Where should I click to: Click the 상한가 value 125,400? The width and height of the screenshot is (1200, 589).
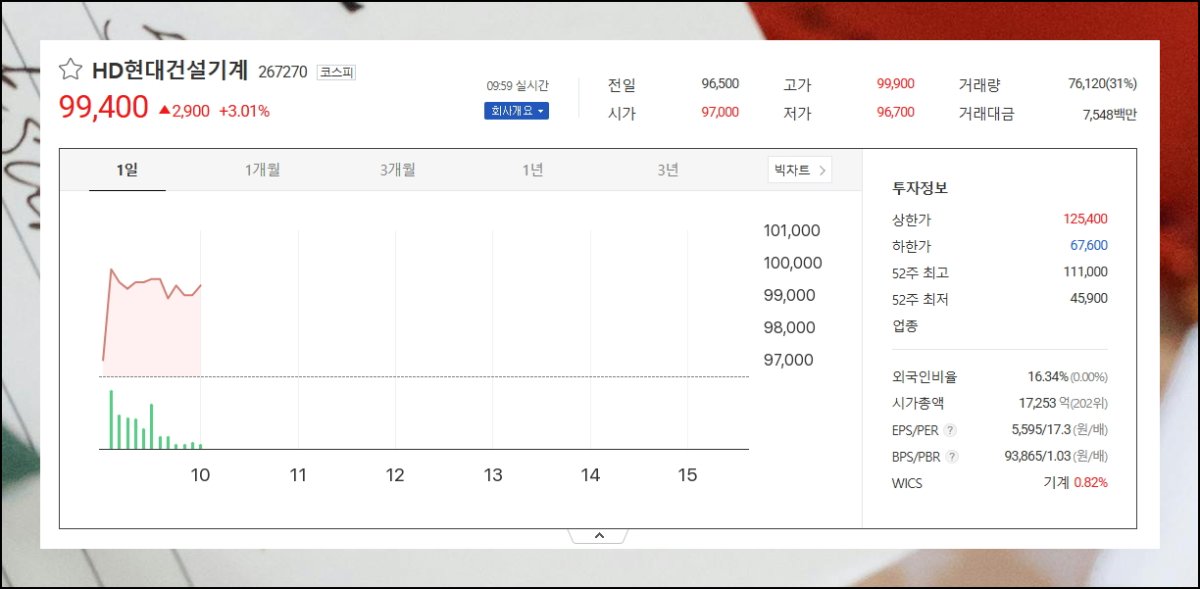click(x=1086, y=219)
